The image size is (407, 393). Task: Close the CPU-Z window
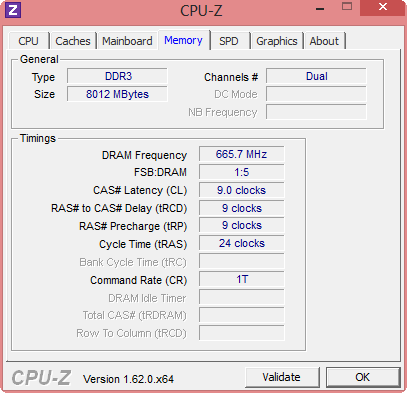[x=383, y=7]
